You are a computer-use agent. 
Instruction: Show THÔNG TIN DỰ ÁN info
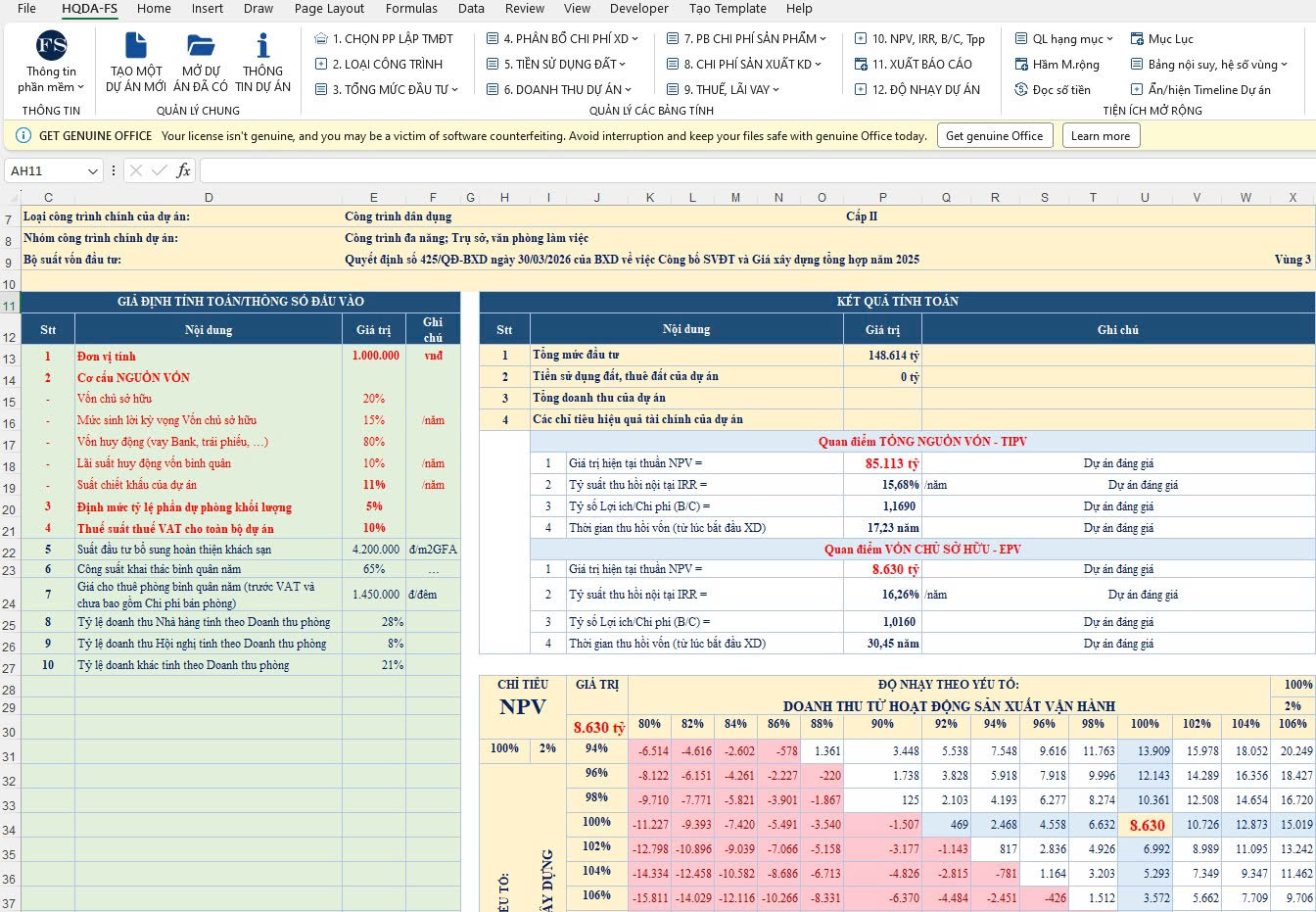(x=262, y=62)
